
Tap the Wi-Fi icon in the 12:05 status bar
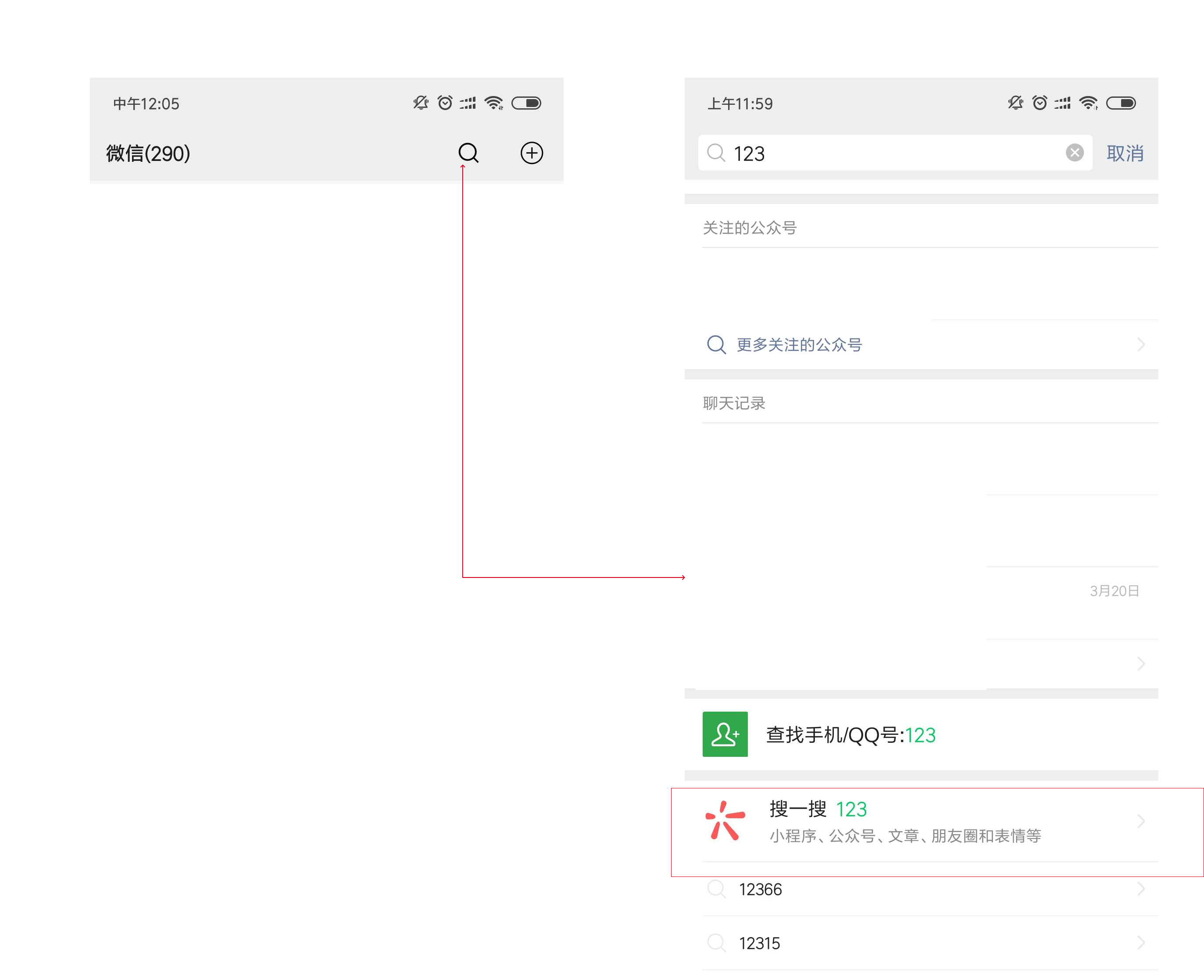493,103
